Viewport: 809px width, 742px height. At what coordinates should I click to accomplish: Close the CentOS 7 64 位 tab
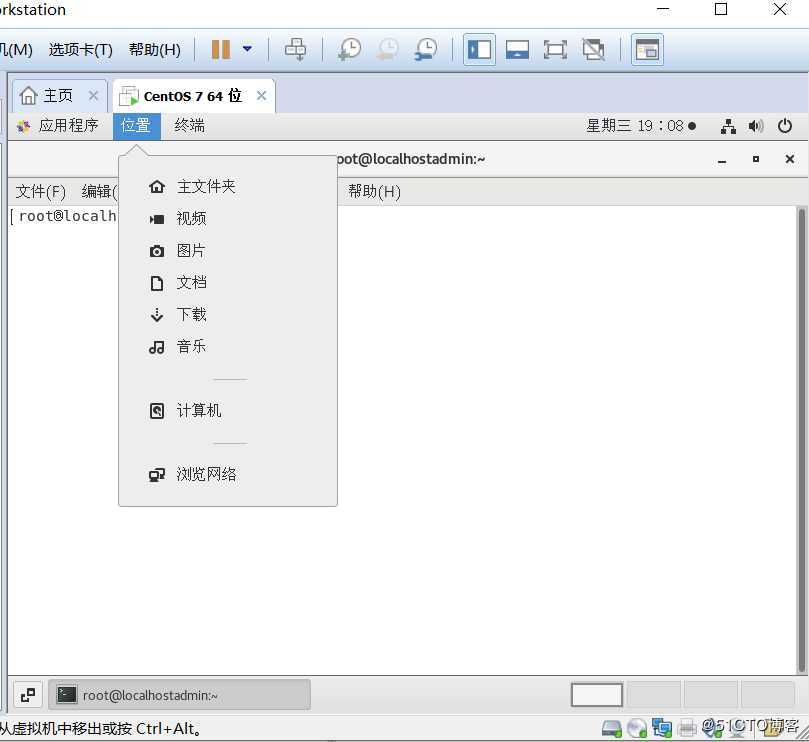coord(262,95)
